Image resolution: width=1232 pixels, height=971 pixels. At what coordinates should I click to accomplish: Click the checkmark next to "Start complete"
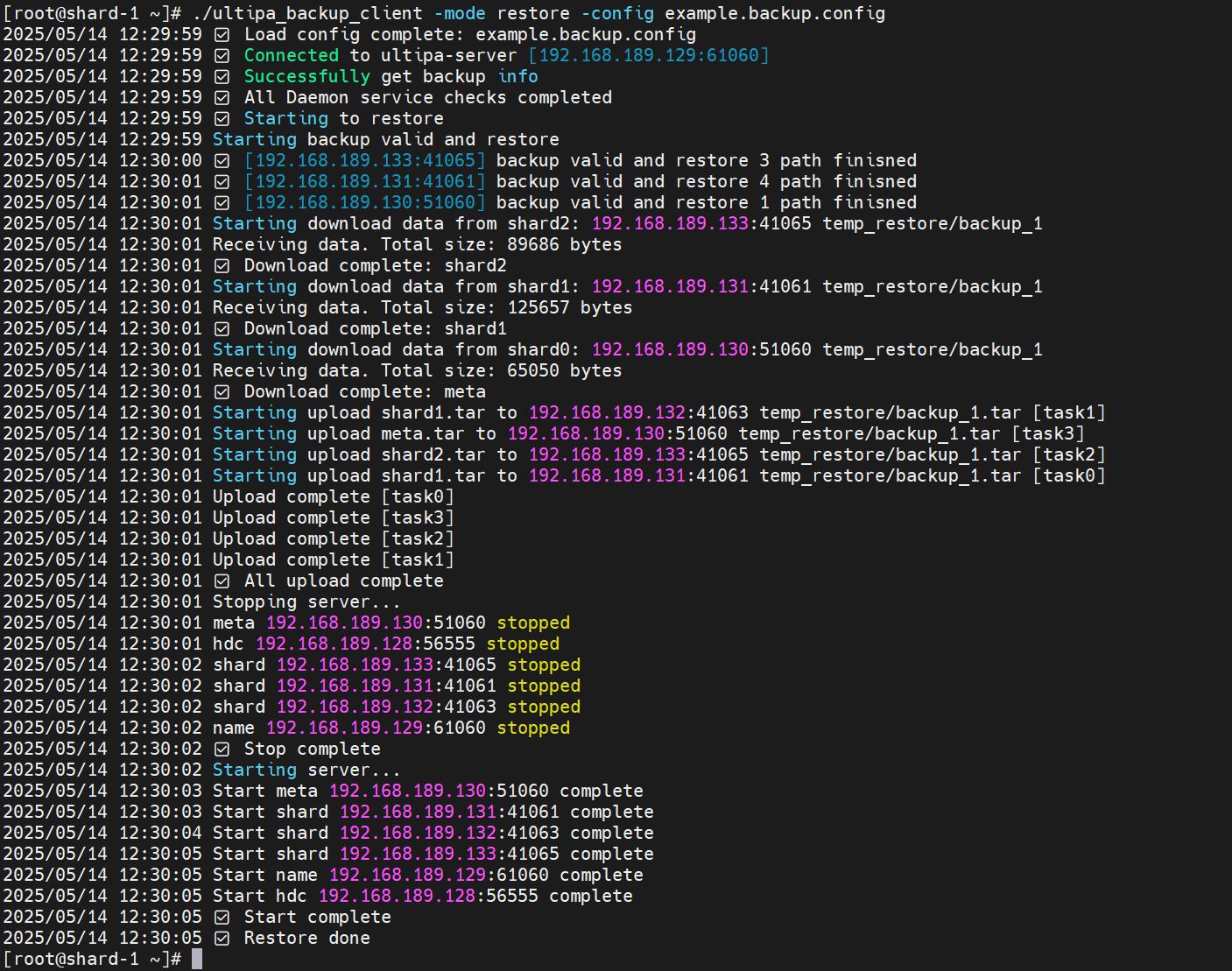222,918
